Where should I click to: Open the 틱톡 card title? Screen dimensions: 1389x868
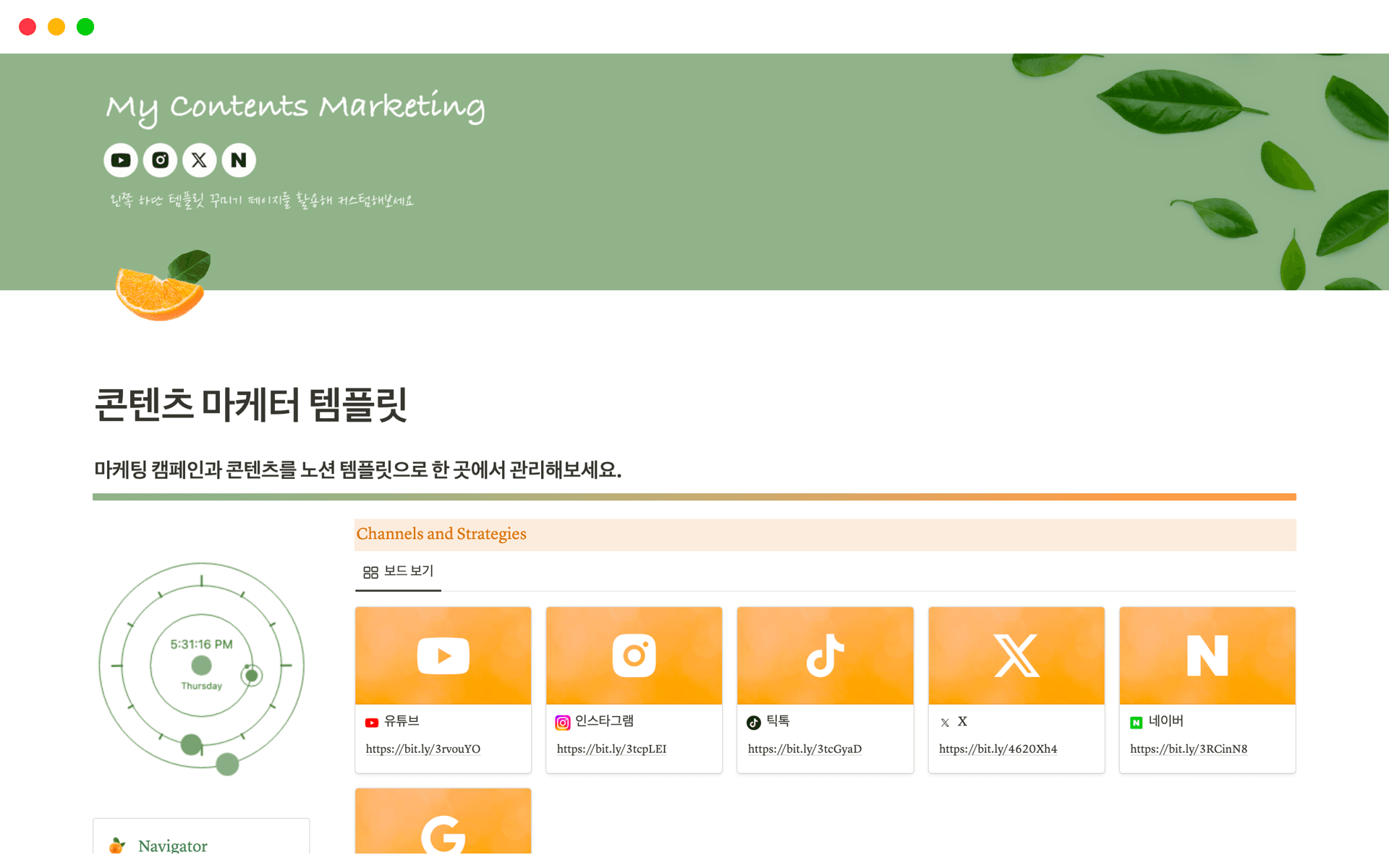778,721
